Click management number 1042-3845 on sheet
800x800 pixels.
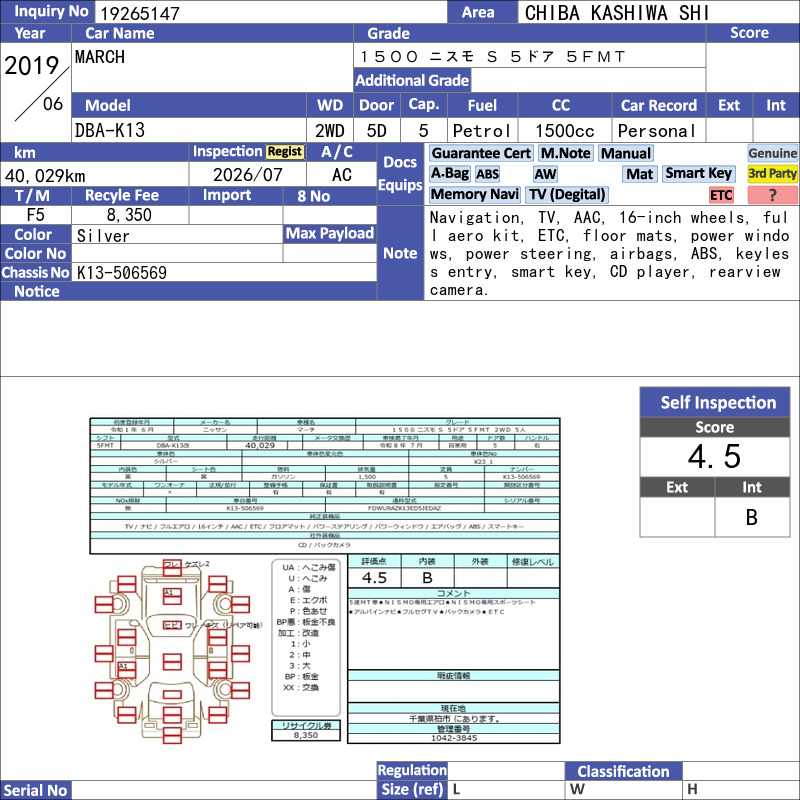454,738
